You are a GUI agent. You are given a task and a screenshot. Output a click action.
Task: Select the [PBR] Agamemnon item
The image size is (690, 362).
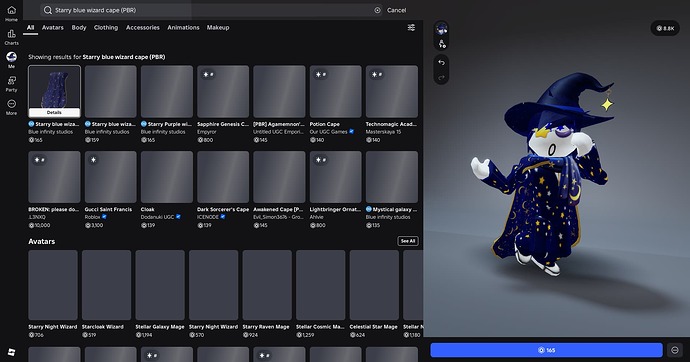click(x=279, y=91)
